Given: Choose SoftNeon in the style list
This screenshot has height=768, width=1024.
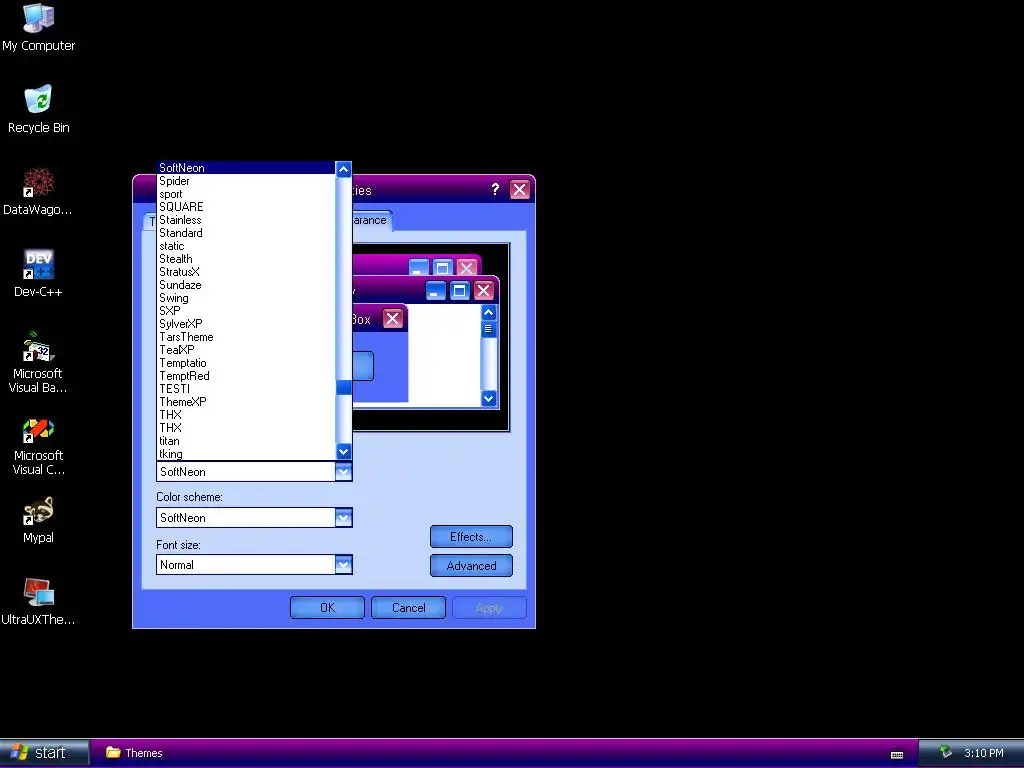Looking at the screenshot, I should click(x=246, y=168).
